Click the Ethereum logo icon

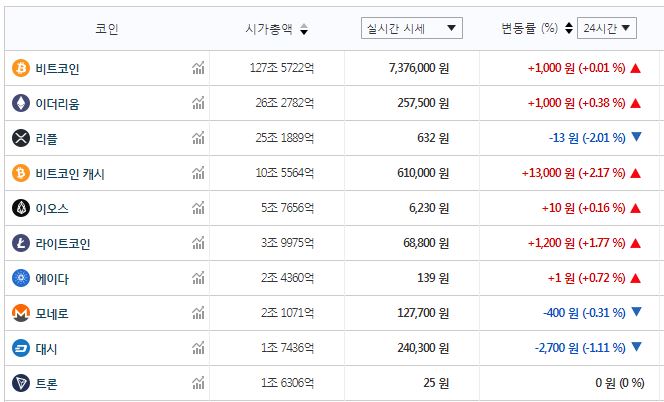20,103
